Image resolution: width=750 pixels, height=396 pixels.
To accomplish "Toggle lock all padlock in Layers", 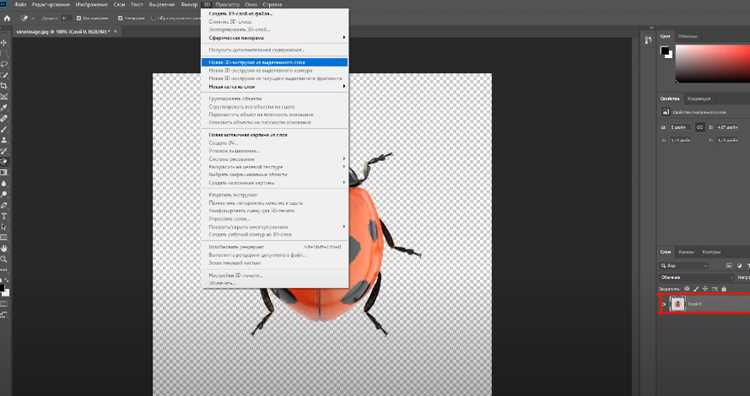I will (x=724, y=289).
